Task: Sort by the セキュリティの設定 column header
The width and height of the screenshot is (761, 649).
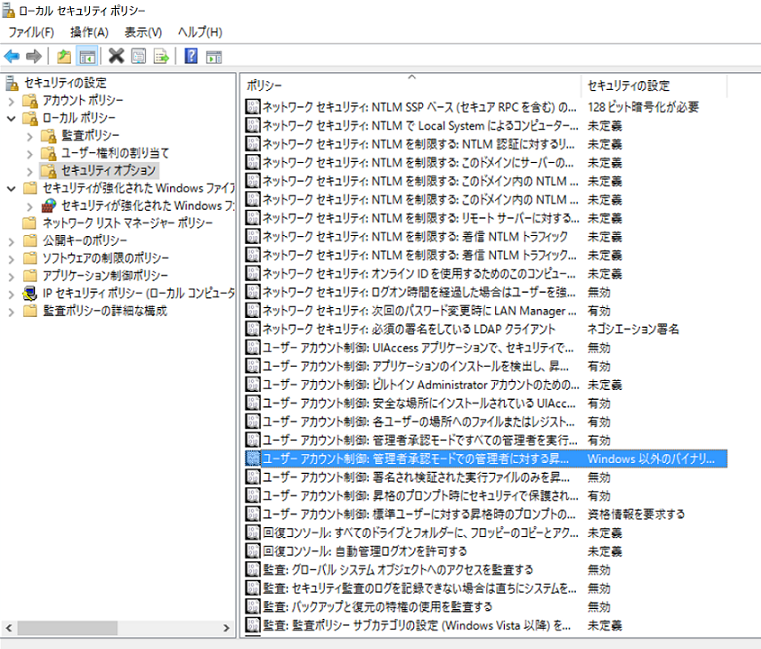Action: tap(654, 85)
